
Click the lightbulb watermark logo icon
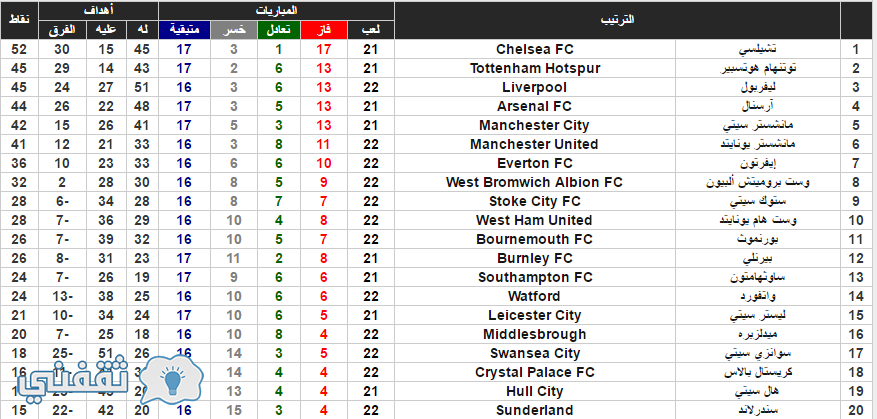pos(171,379)
